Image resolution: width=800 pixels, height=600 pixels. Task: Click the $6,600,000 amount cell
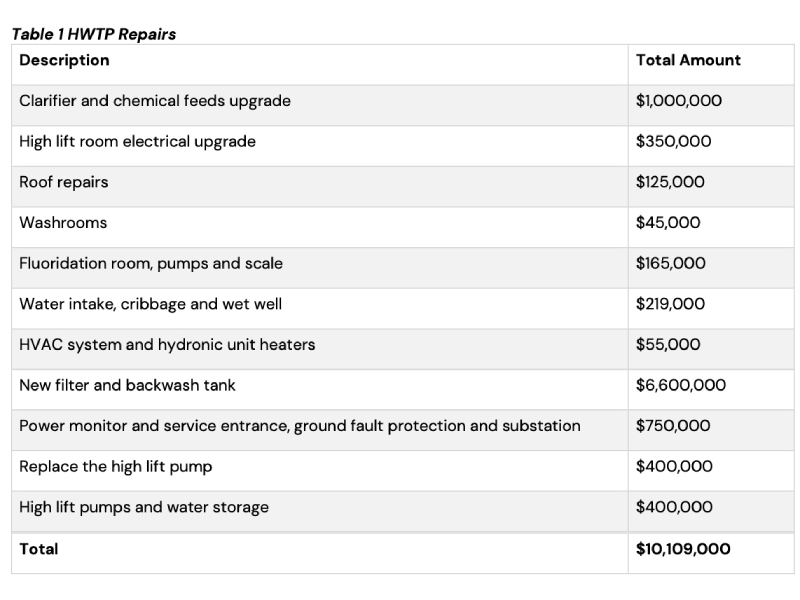[681, 385]
